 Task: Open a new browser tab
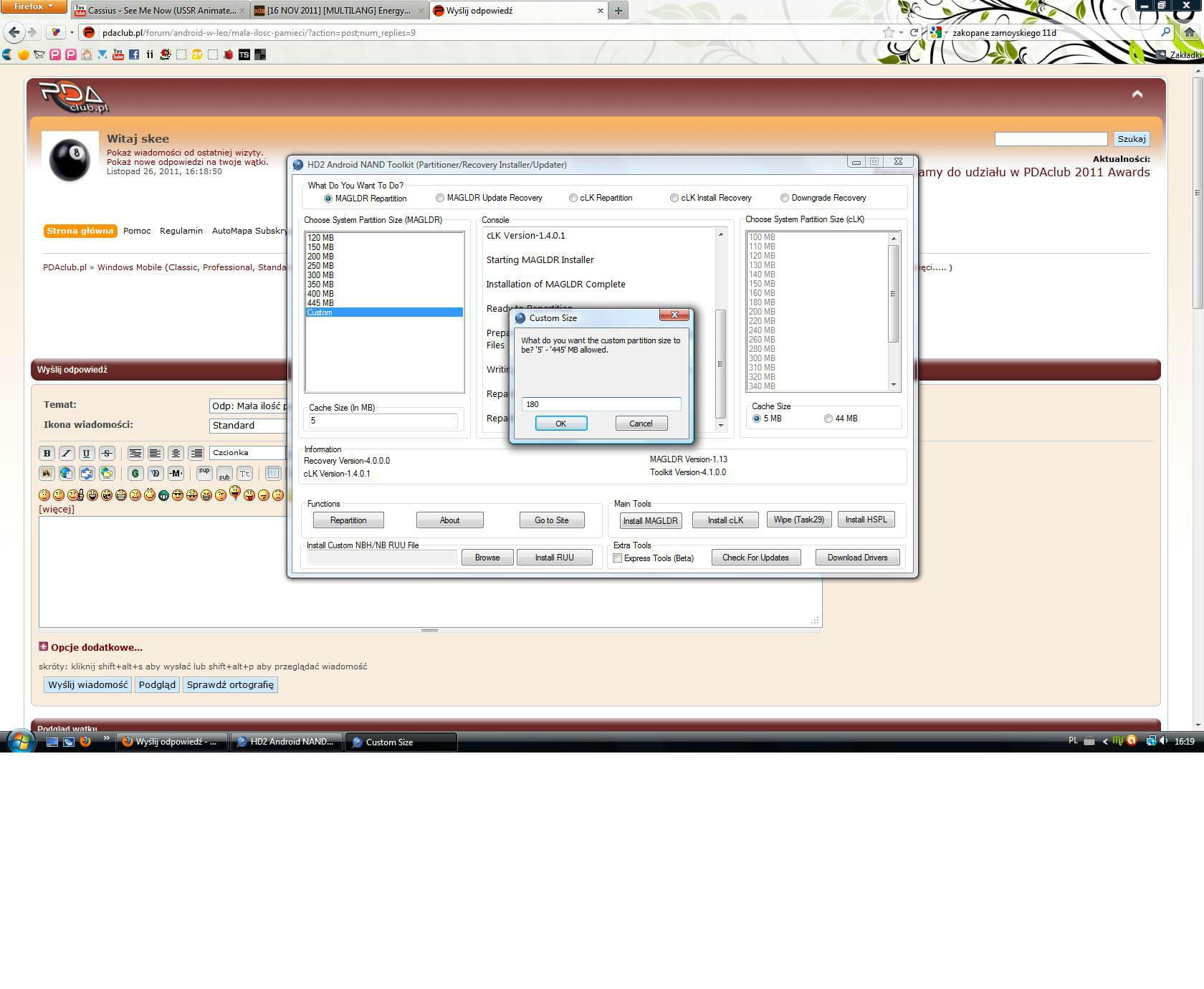(x=618, y=11)
